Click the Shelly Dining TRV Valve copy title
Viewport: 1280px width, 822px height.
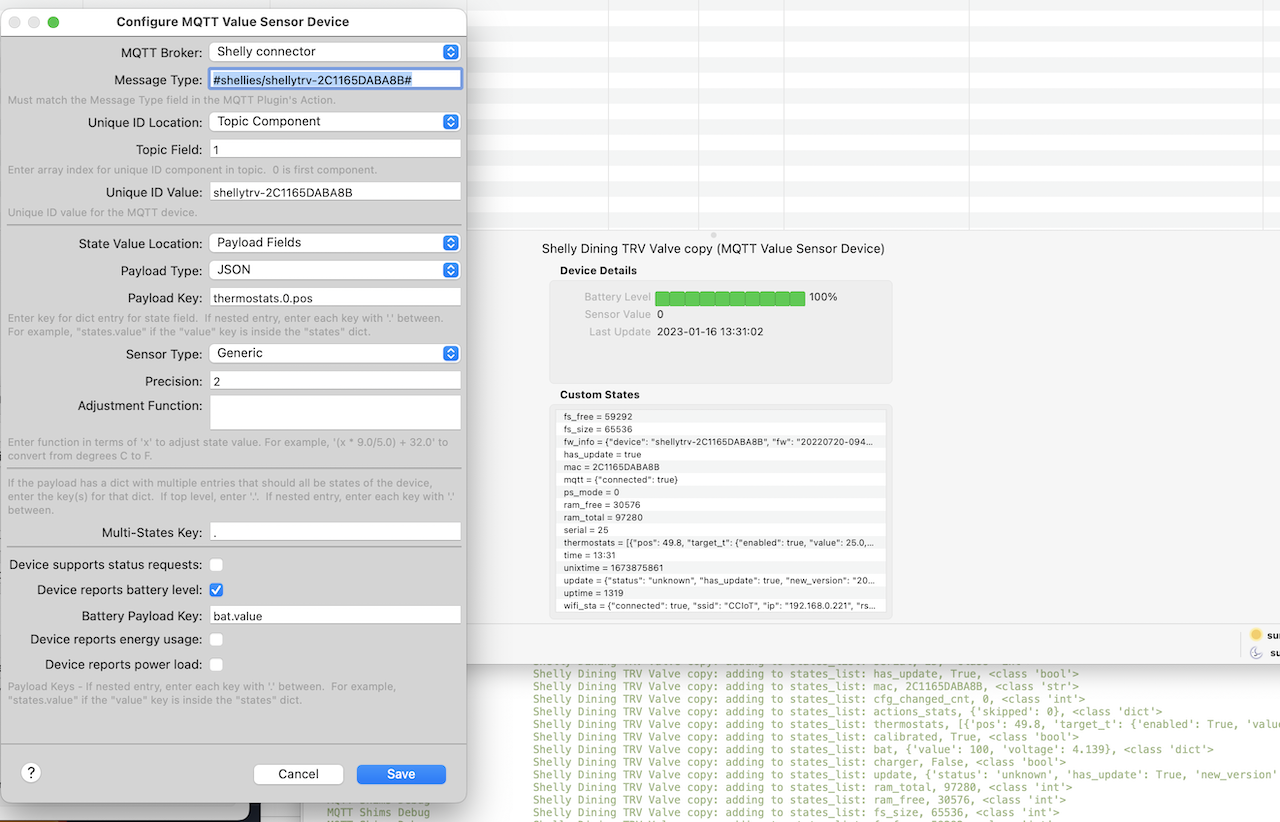(x=713, y=249)
